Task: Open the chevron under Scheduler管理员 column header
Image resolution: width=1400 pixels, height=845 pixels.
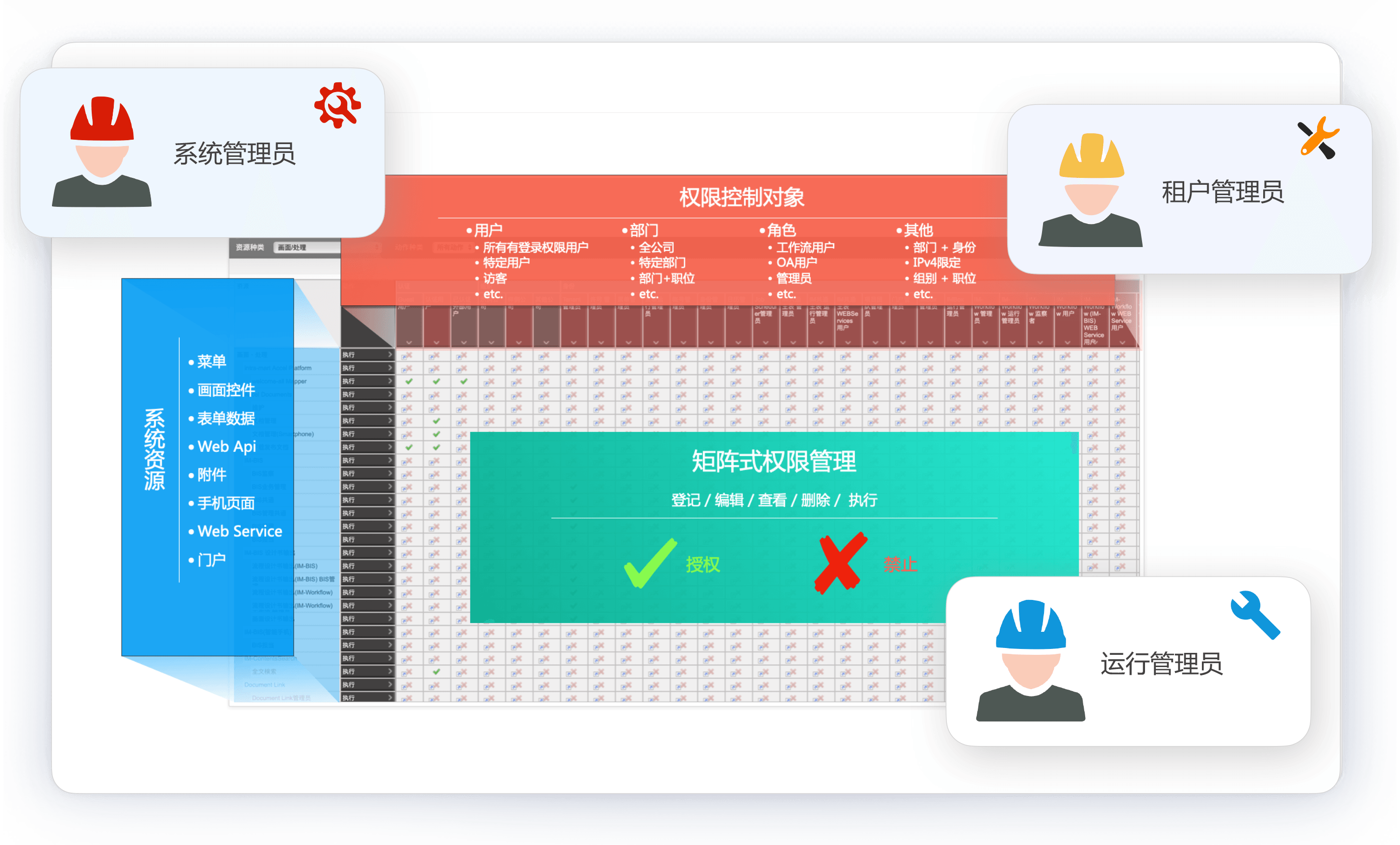Action: coord(765,343)
